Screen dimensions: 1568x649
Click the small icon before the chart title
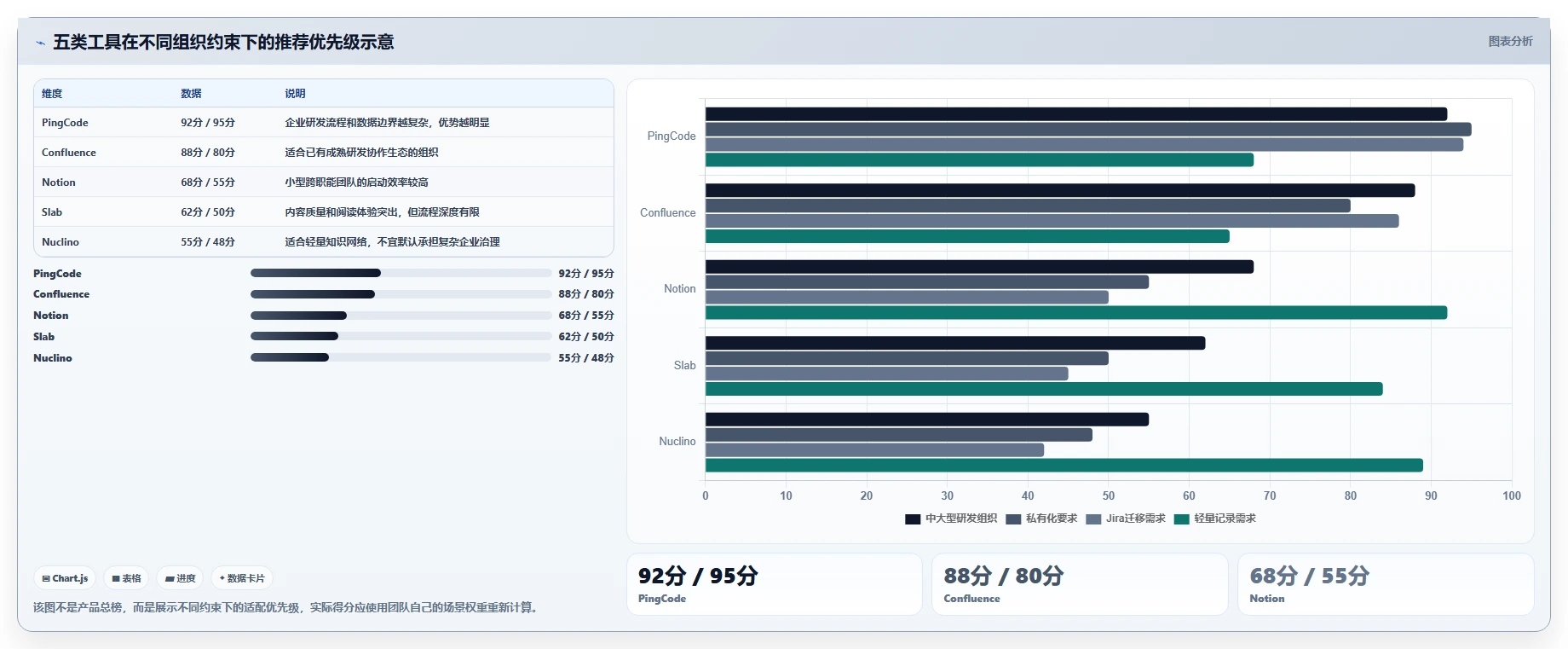tap(40, 43)
